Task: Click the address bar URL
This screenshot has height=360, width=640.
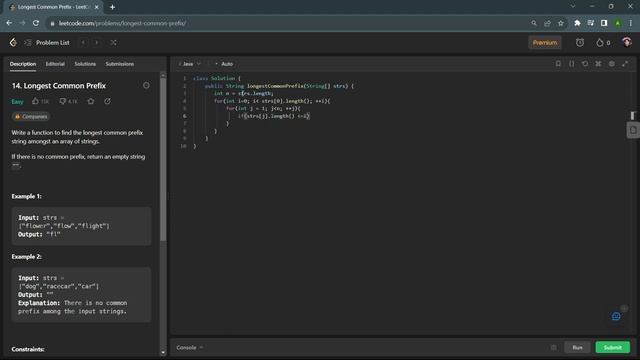Action: 122,23
